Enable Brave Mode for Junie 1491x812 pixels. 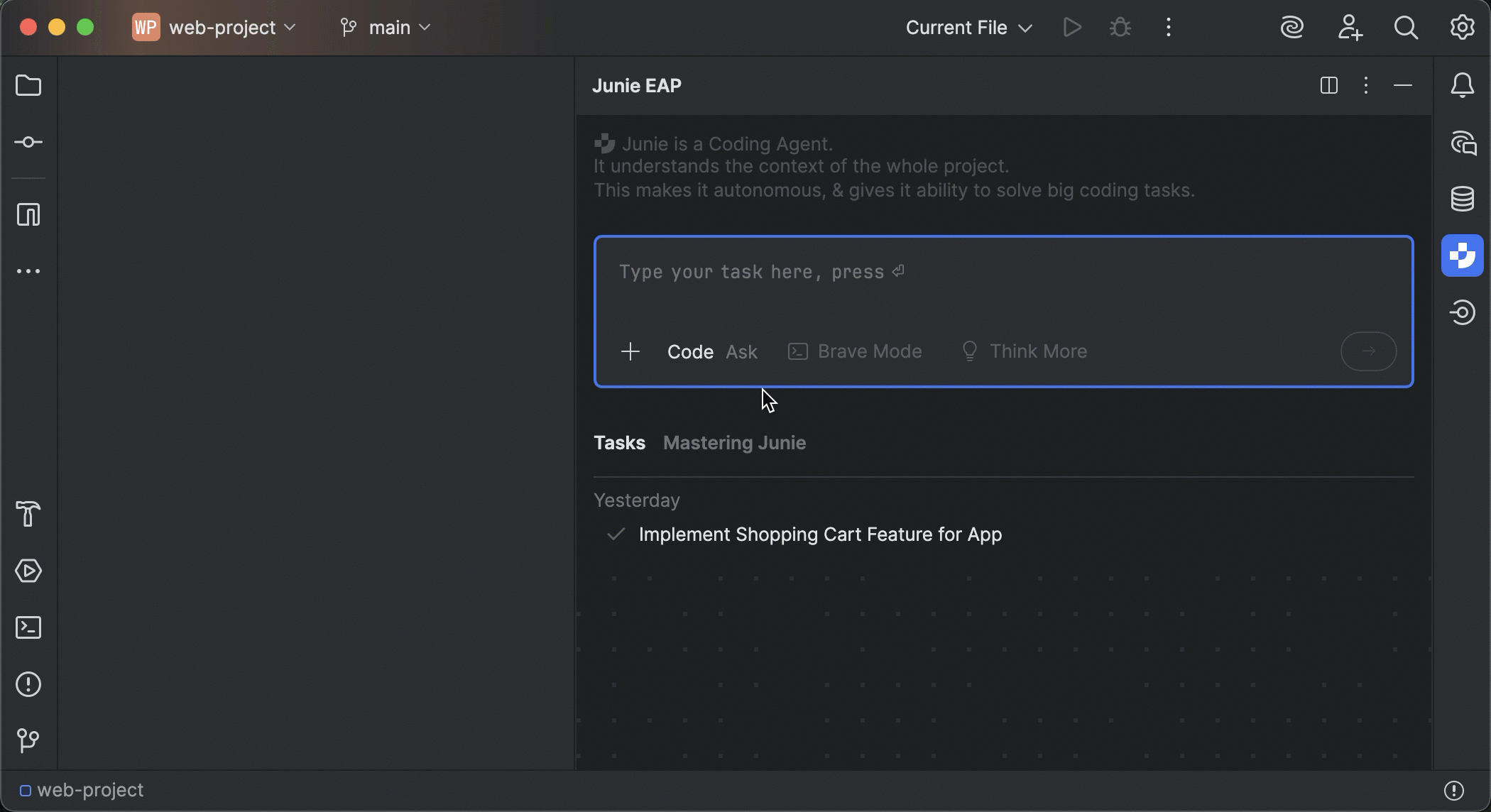854,351
